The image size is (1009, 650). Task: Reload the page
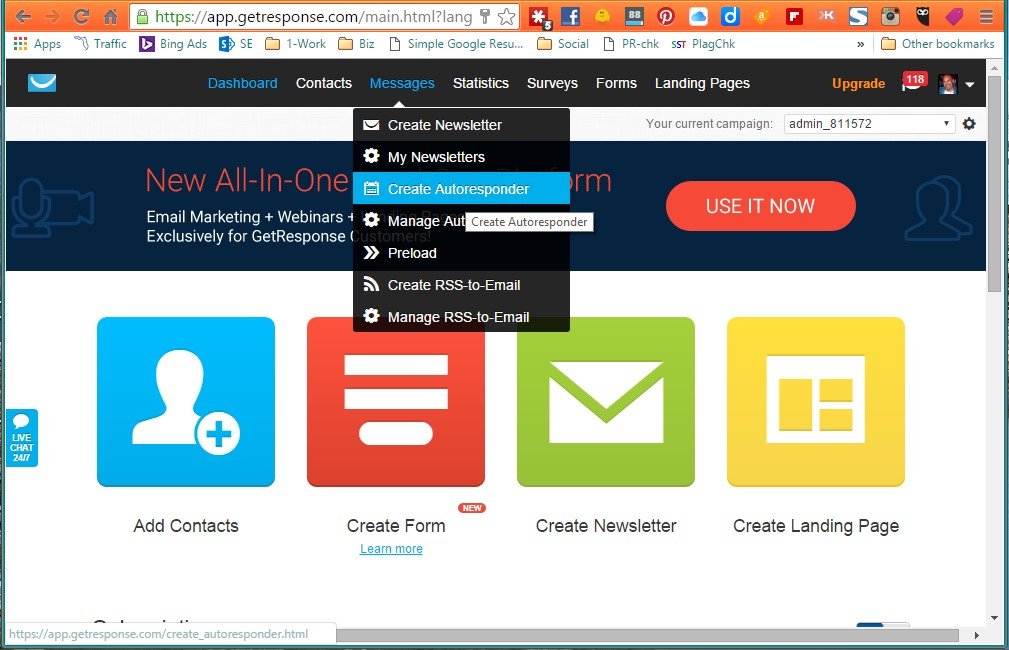click(x=81, y=17)
